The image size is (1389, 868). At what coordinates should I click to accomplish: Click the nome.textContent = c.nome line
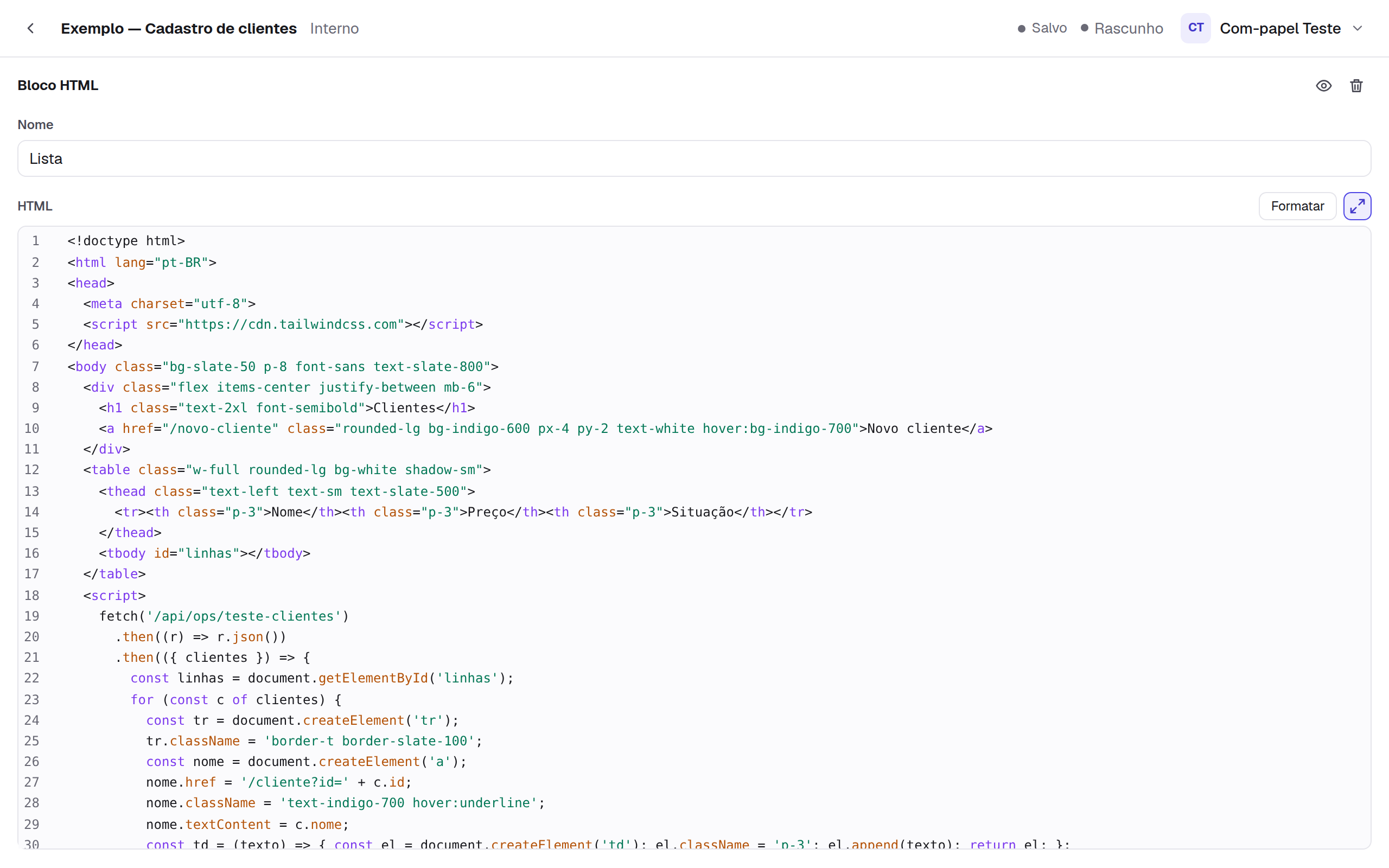click(247, 825)
